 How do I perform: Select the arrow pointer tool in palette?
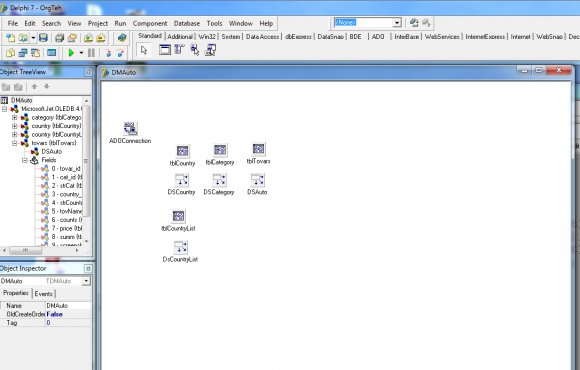point(144,50)
